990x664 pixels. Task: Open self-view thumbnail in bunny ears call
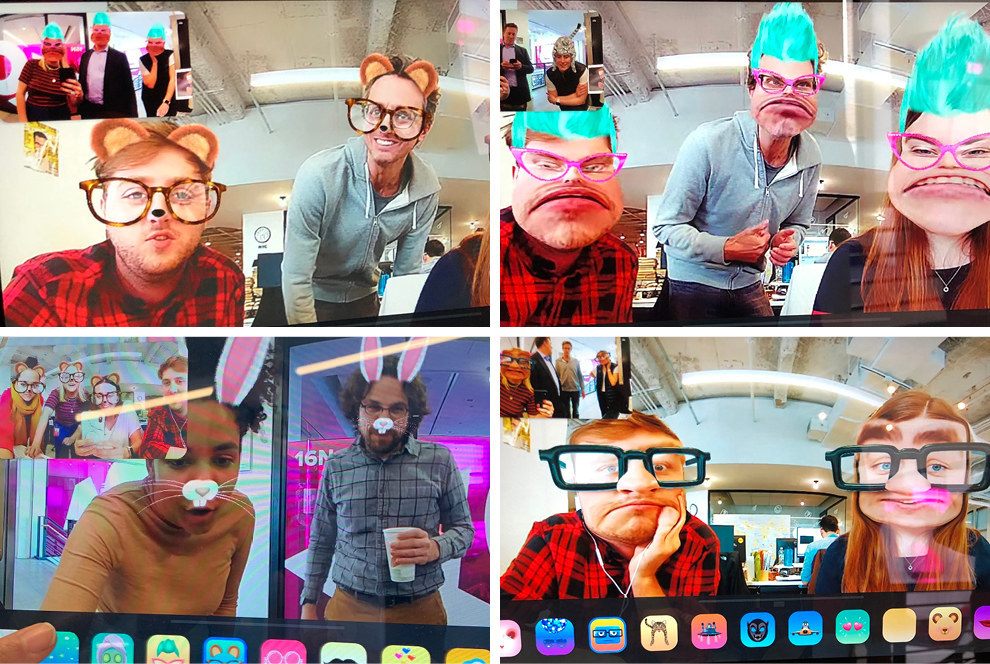[93, 398]
